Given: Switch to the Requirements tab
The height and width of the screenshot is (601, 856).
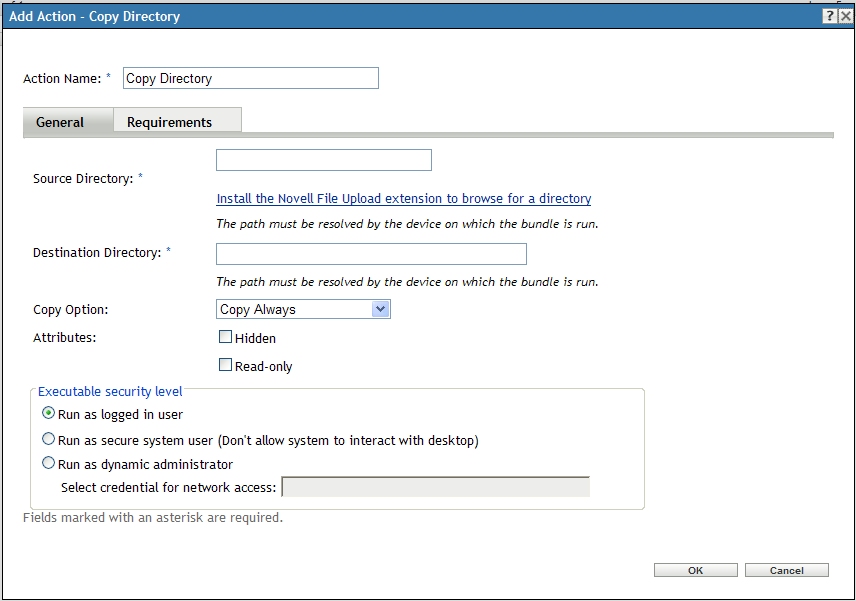Looking at the screenshot, I should click(x=177, y=120).
